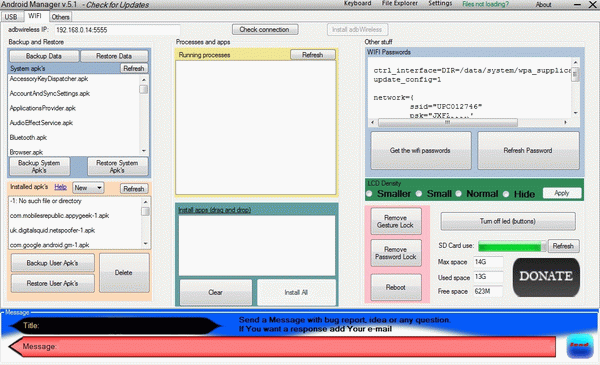This screenshot has height=365, width=600.
Task: Open the Settings menu item
Action: tap(440, 3)
